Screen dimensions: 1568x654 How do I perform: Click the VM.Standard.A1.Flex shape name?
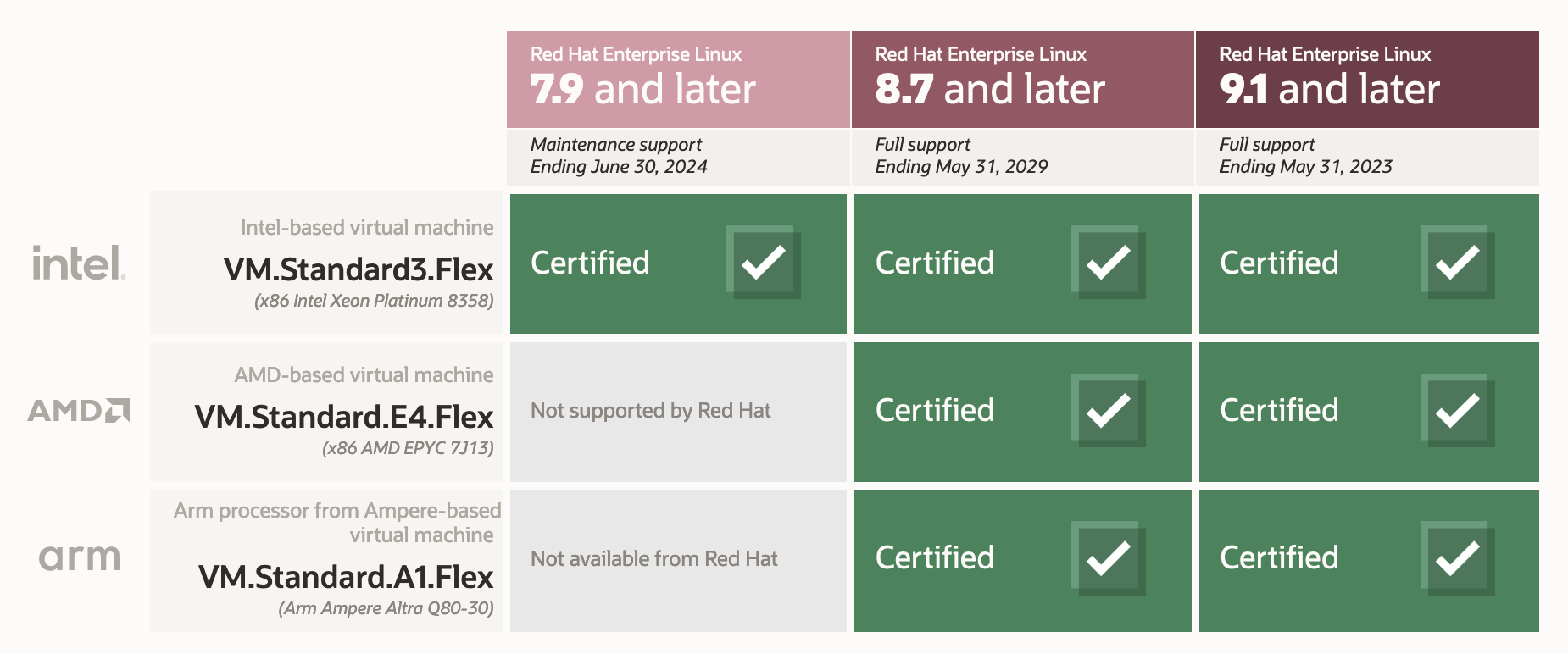[x=346, y=577]
